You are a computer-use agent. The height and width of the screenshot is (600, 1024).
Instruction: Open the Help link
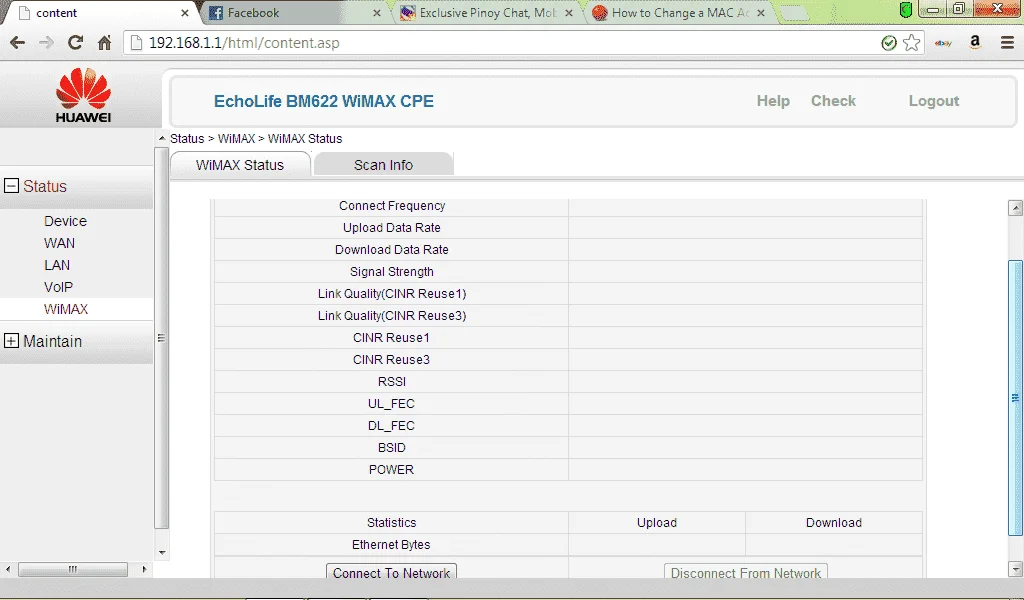[x=773, y=101]
